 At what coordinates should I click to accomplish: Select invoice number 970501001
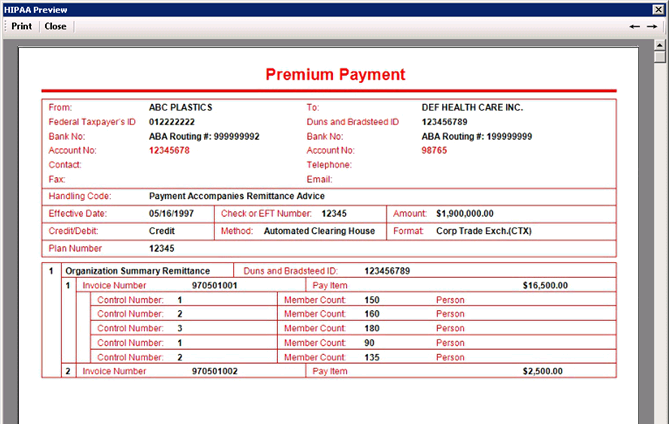pos(214,285)
